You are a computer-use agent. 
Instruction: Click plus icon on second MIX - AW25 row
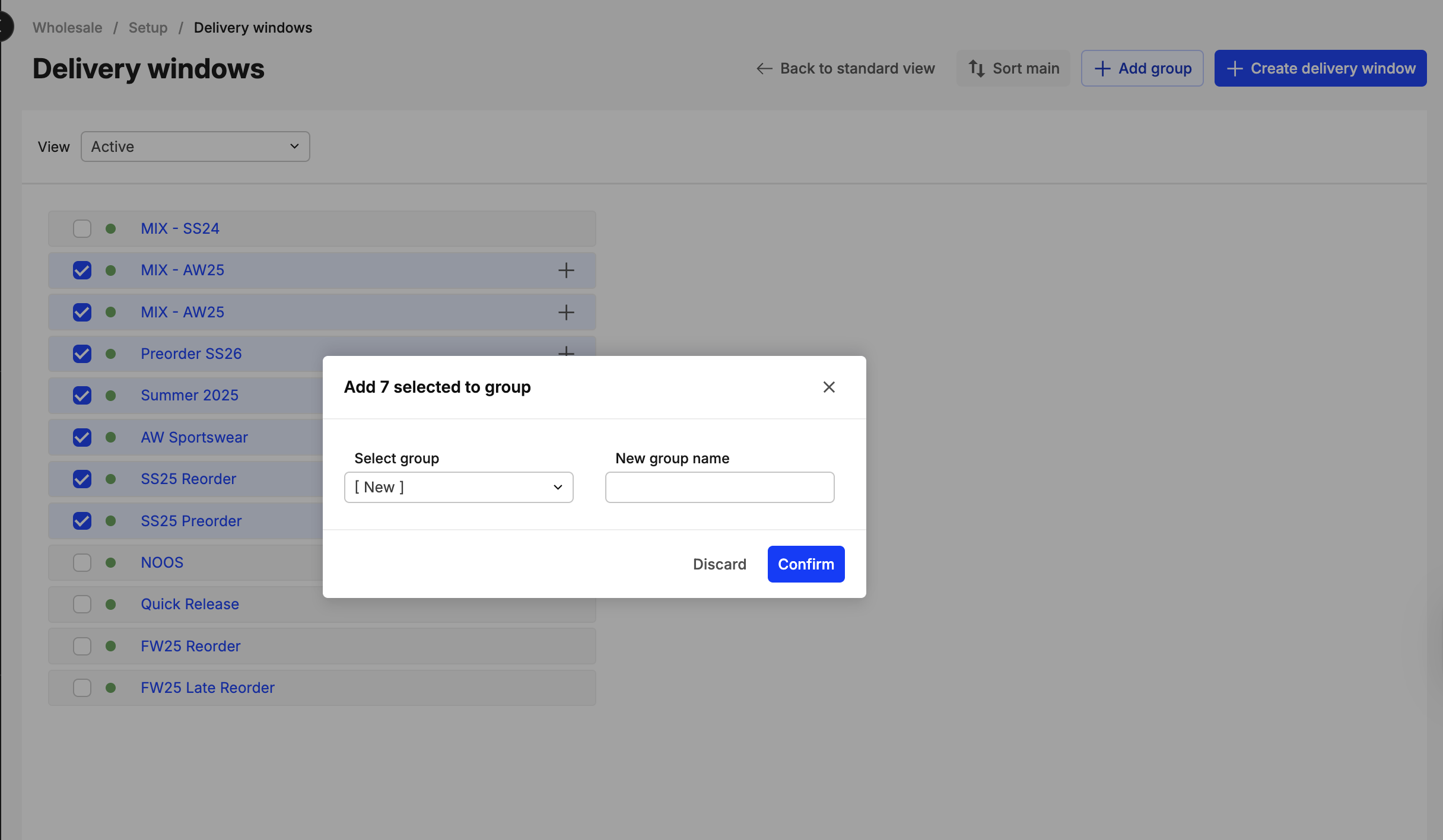click(x=566, y=312)
